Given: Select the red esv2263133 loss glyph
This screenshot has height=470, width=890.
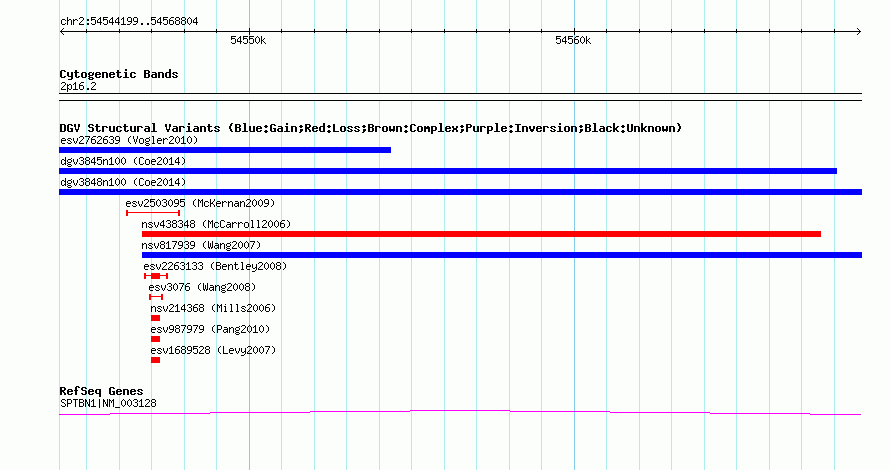Looking at the screenshot, I should (x=156, y=276).
